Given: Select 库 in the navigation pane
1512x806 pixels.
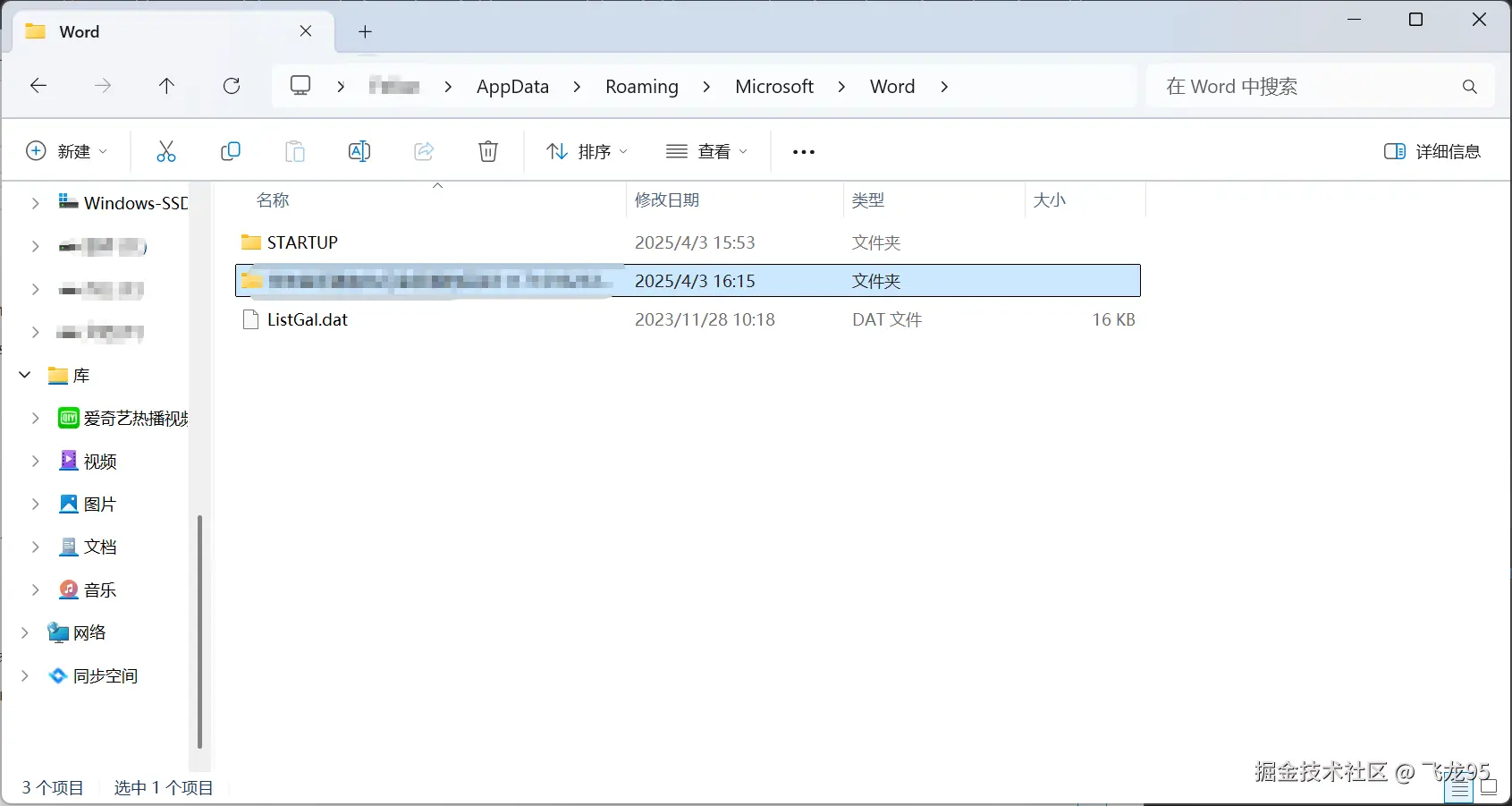Looking at the screenshot, I should [80, 376].
